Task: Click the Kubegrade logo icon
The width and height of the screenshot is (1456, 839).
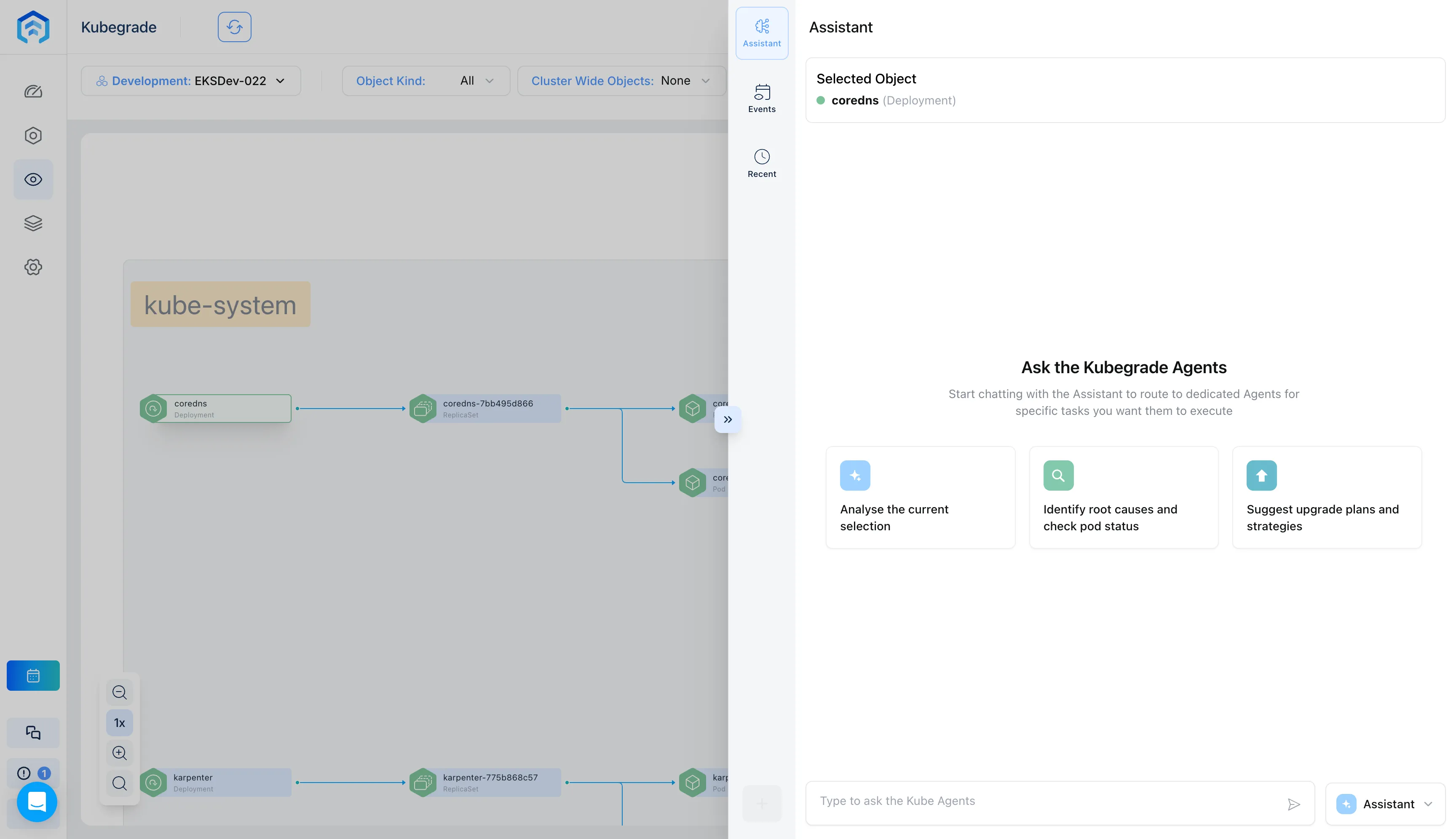Action: click(33, 27)
